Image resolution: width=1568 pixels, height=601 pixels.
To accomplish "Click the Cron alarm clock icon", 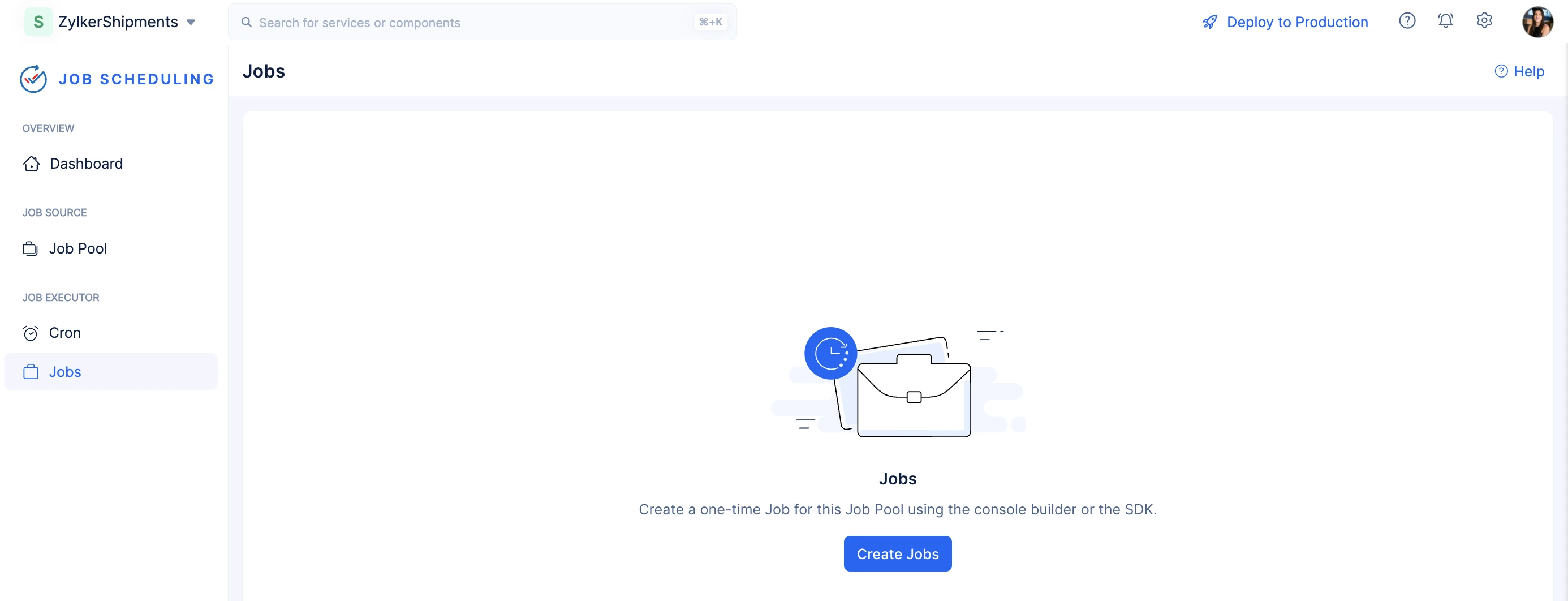I will (31, 333).
